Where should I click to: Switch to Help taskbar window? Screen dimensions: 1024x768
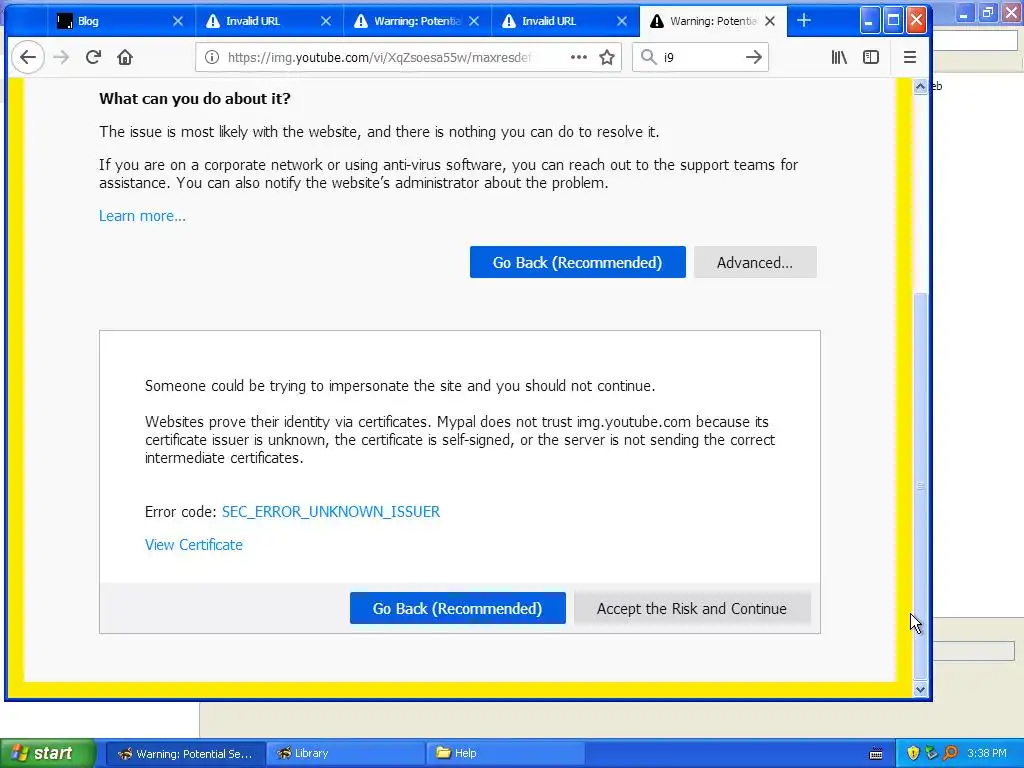pos(505,754)
